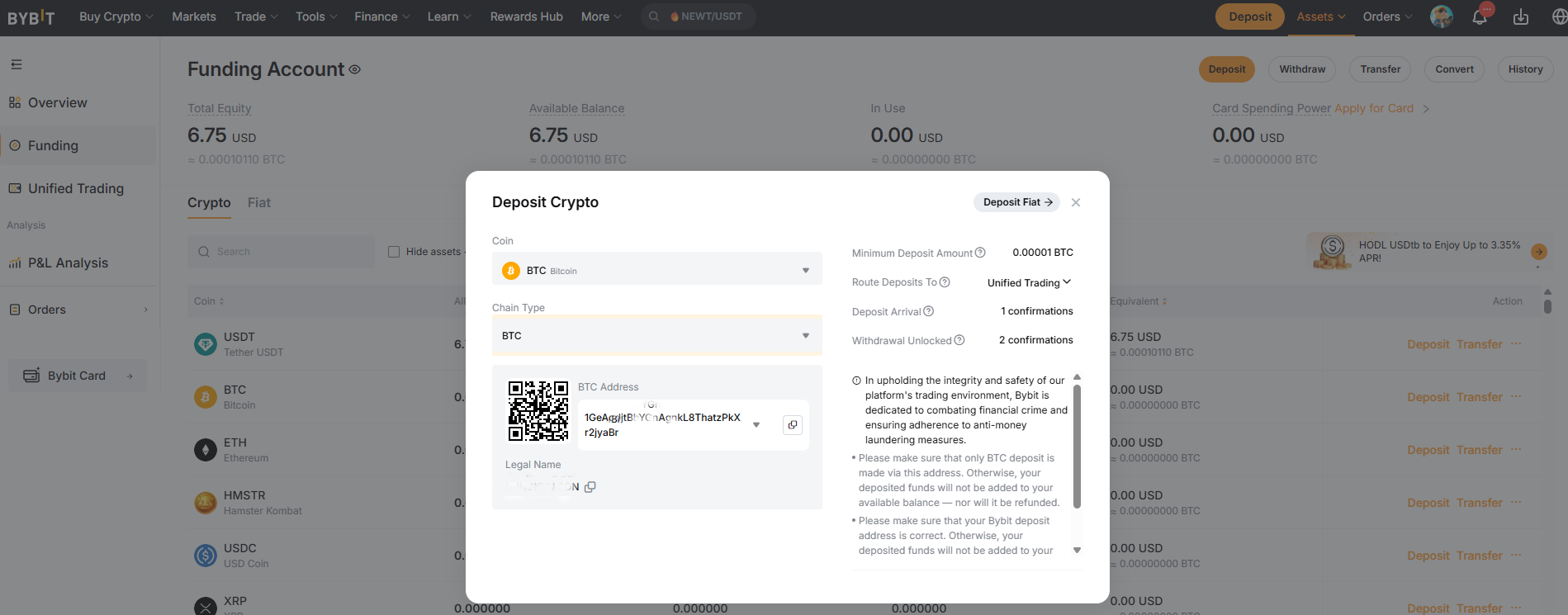Screen dimensions: 1568x615
Task: Copy the Legal Name value
Action: [x=590, y=487]
